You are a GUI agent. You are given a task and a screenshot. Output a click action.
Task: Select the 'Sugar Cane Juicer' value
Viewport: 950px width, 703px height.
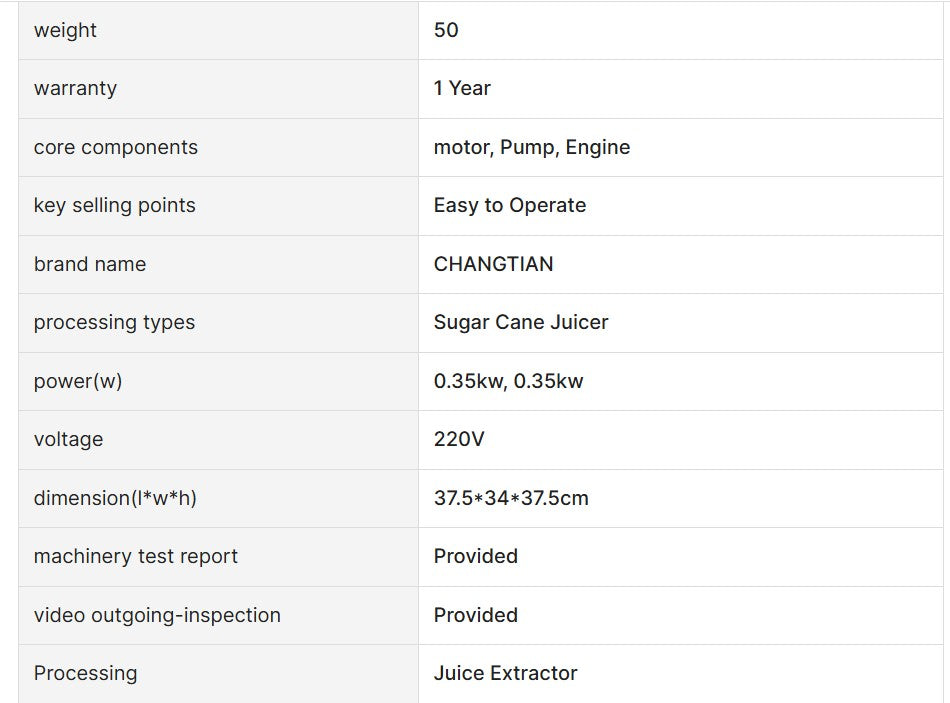pyautogui.click(x=521, y=322)
